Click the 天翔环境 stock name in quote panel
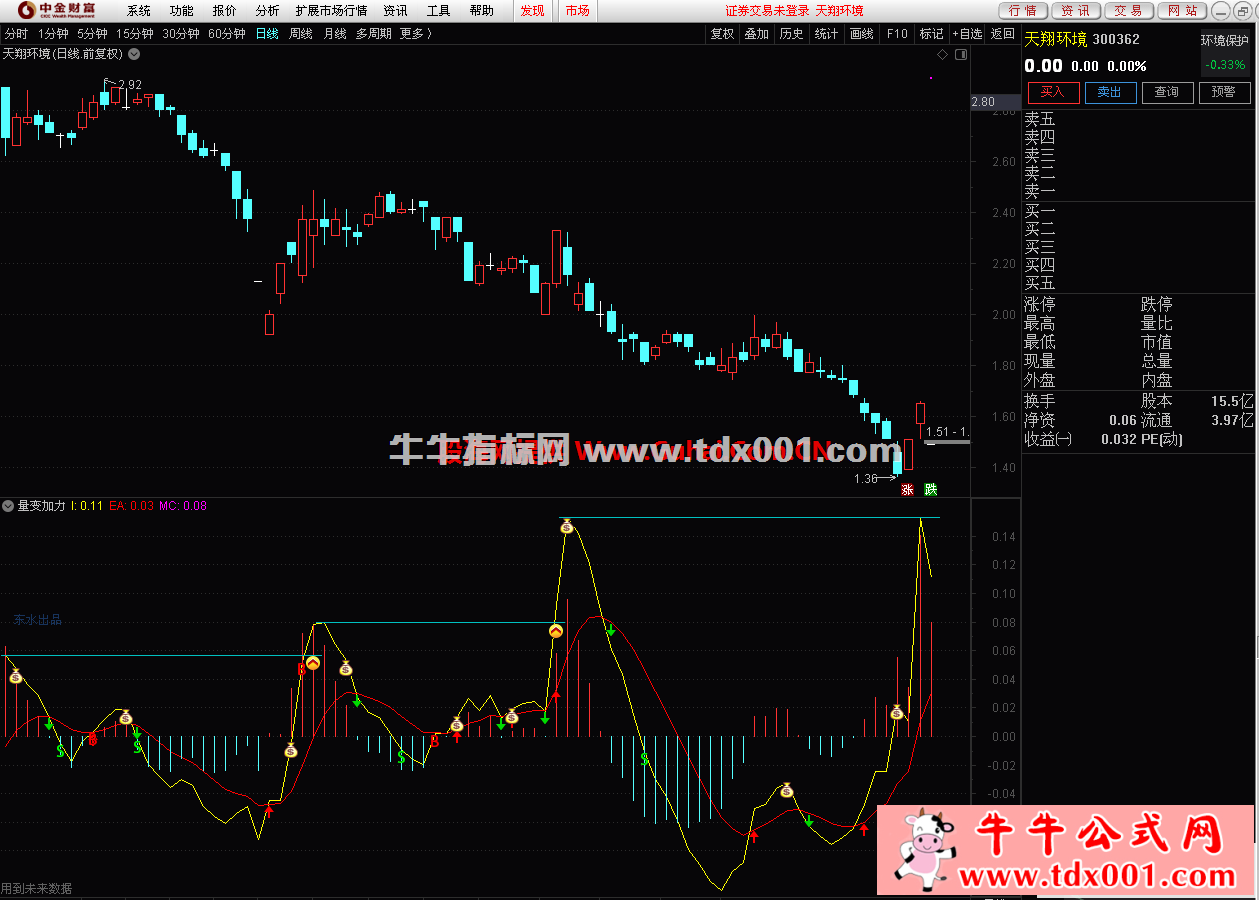Image resolution: width=1259 pixels, height=900 pixels. click(1055, 40)
